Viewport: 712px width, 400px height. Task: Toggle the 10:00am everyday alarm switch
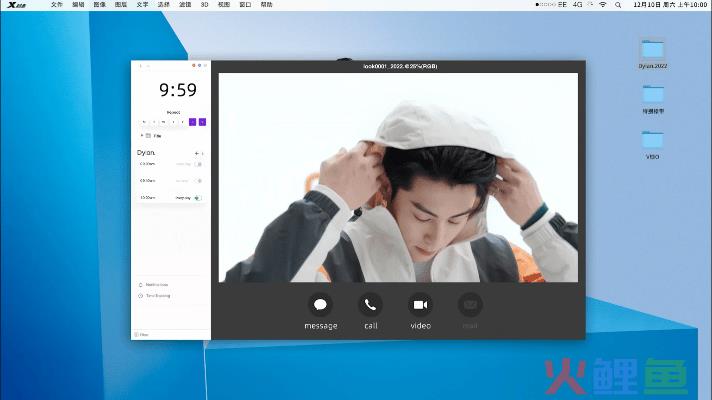198,198
